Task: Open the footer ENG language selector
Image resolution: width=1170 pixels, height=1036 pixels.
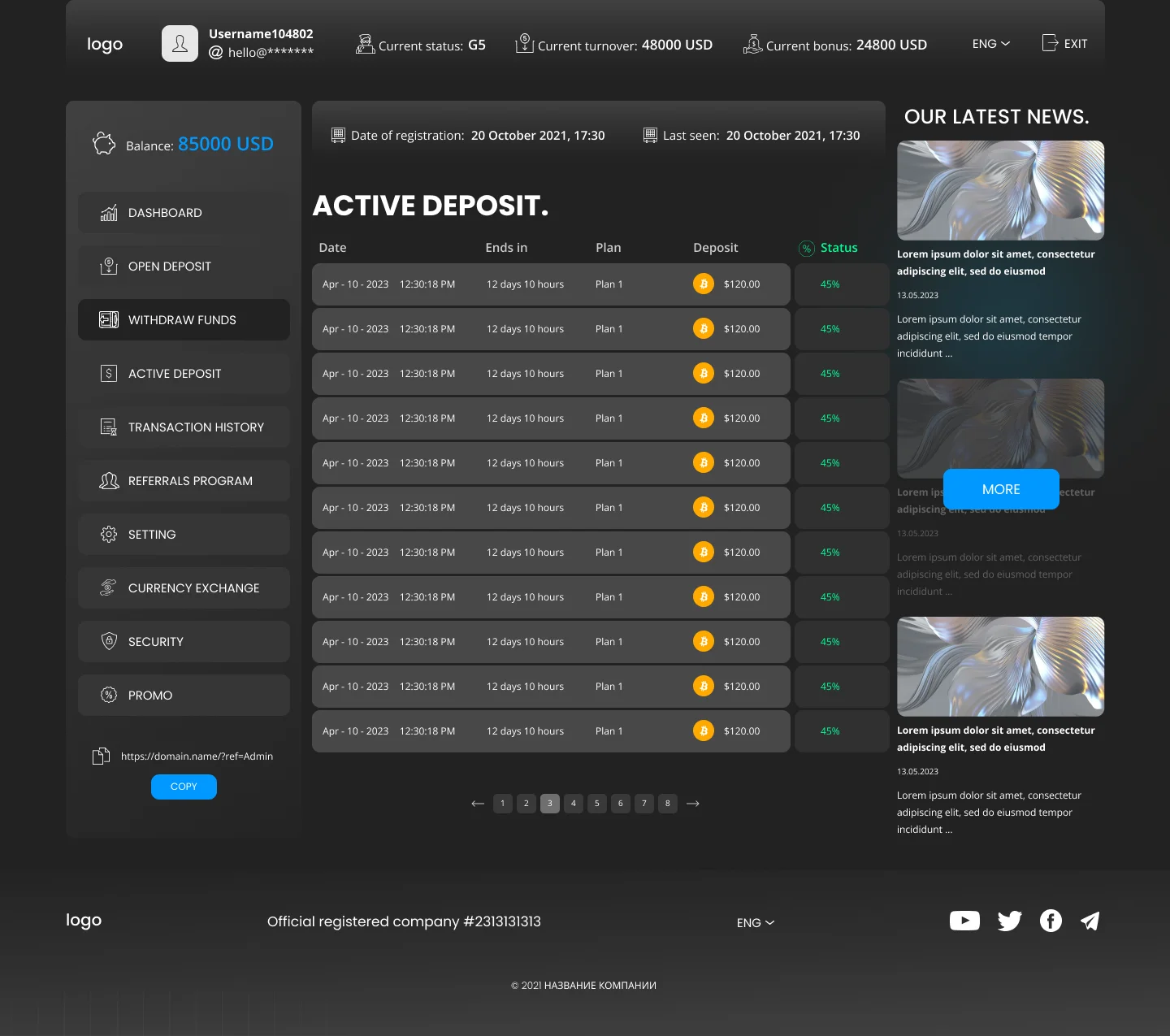Action: pos(755,923)
